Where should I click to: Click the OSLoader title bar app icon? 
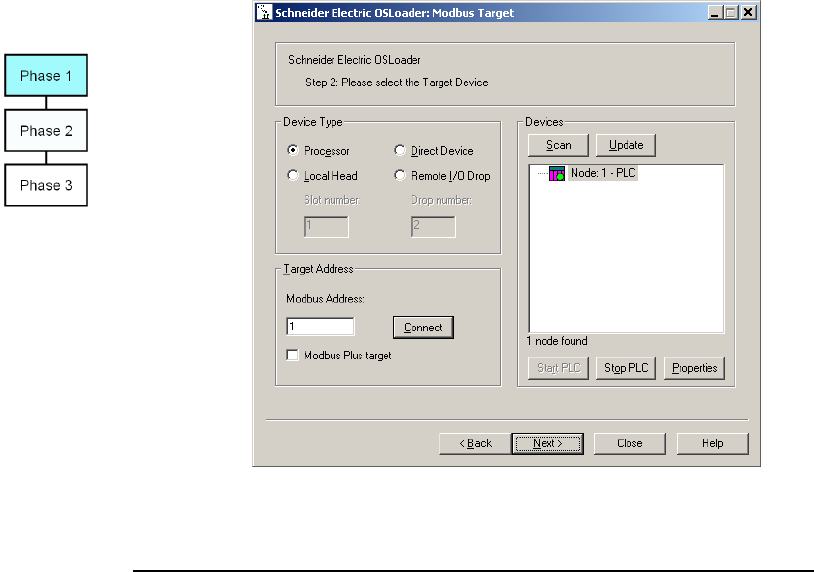click(264, 12)
